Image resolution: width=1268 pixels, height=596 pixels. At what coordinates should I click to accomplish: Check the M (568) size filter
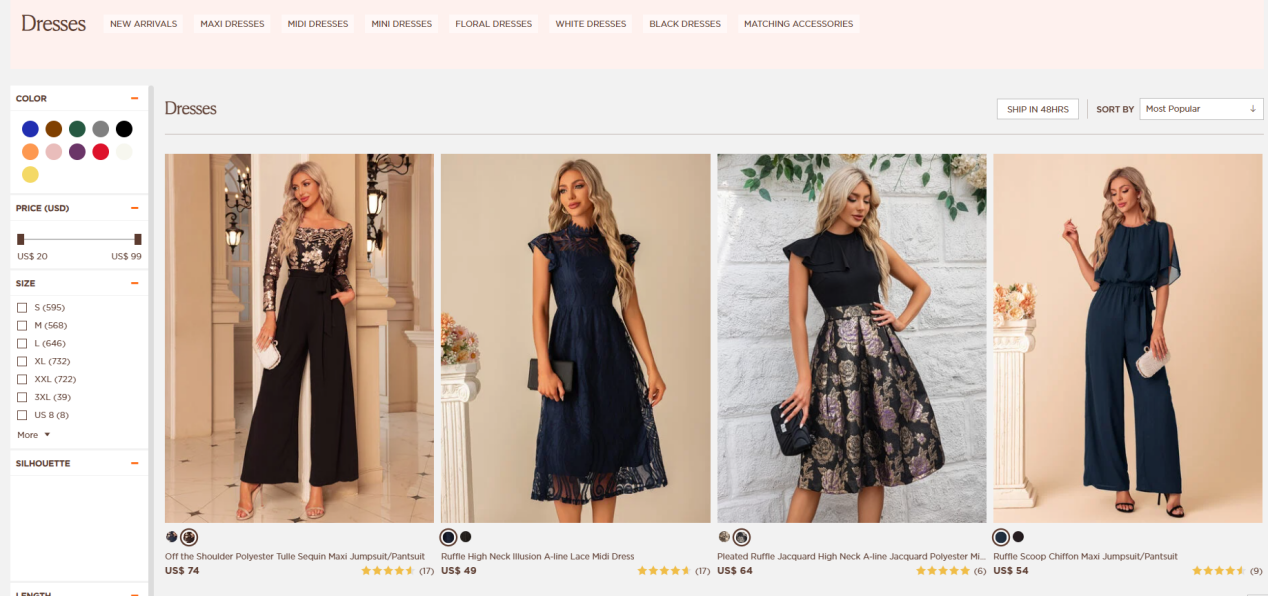point(22,325)
